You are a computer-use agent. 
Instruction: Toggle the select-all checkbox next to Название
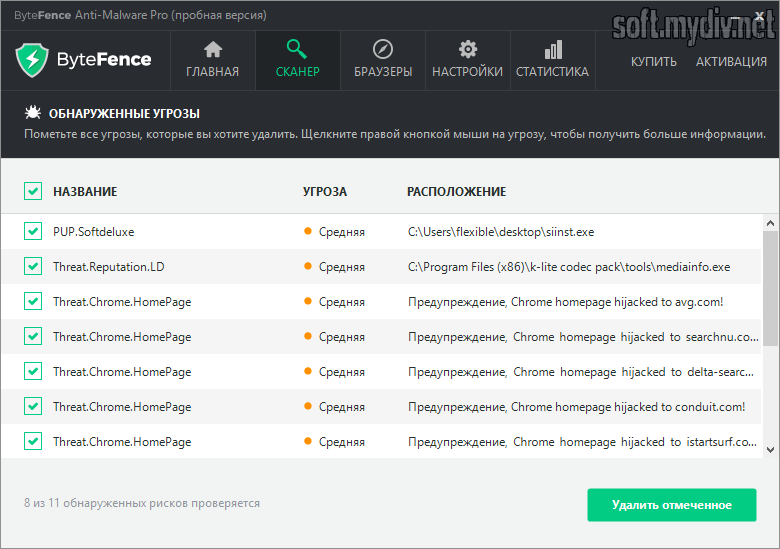pos(33,191)
